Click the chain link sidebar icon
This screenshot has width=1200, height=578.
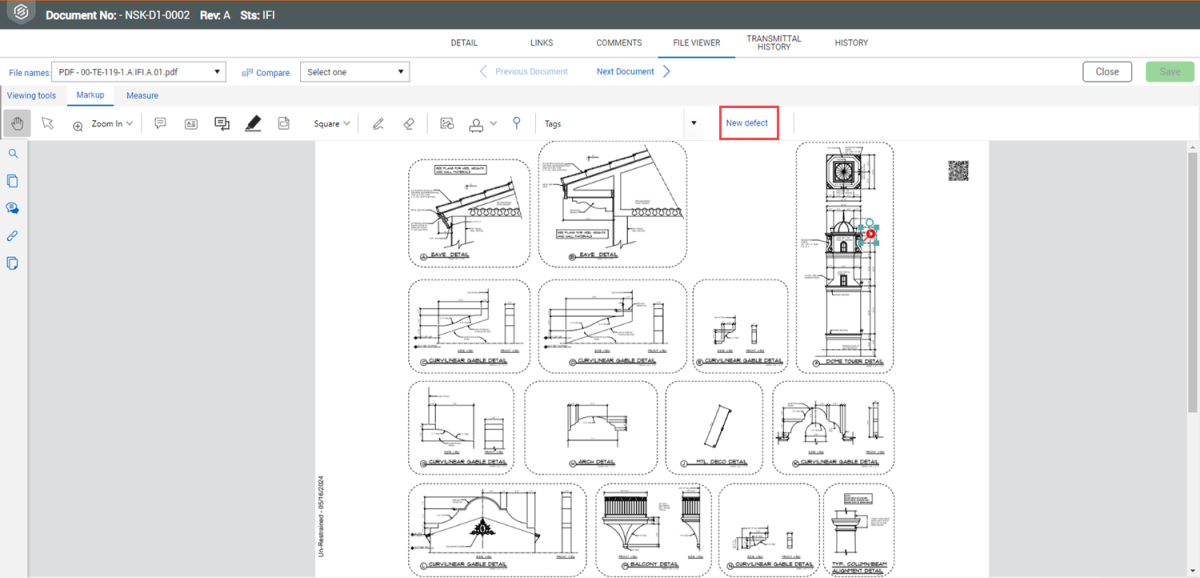point(13,236)
